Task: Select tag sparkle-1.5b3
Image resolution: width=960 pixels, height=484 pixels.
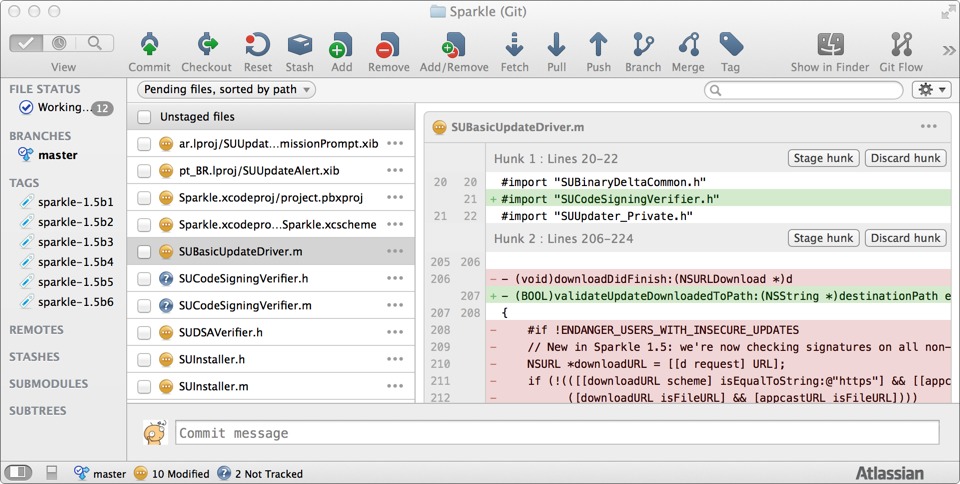Action: (67, 242)
